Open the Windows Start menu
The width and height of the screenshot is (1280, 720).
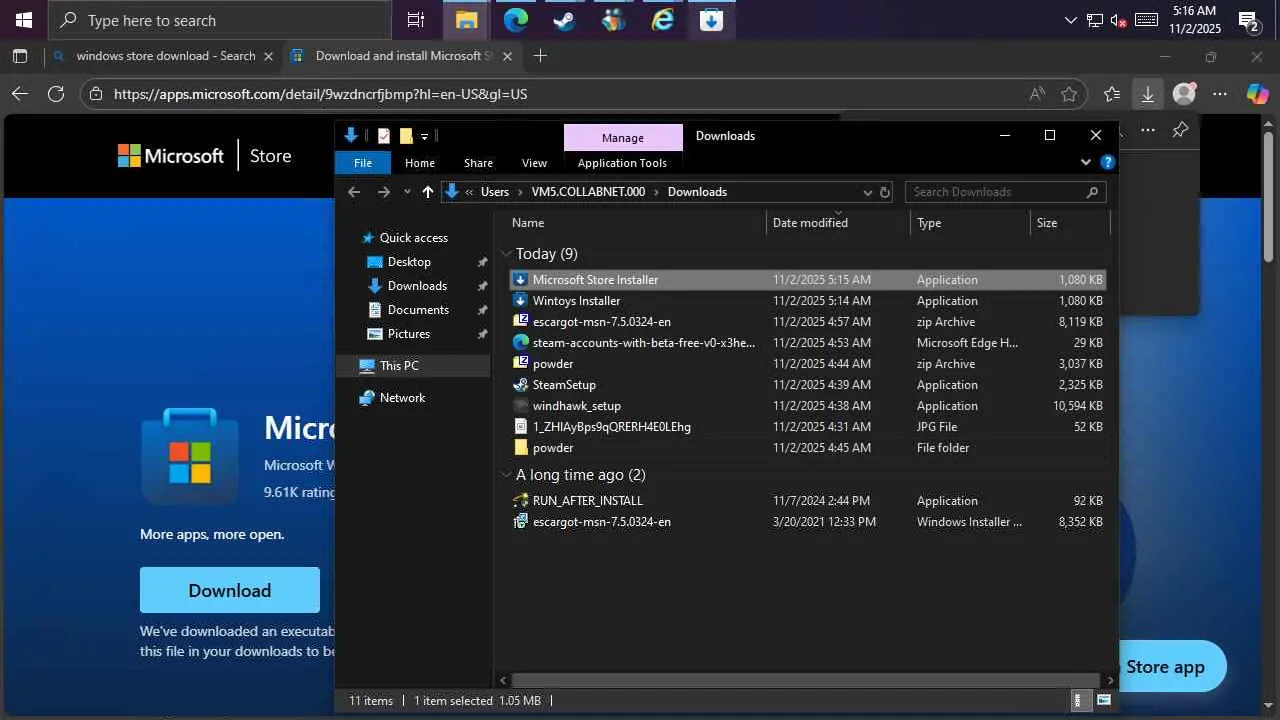point(24,20)
